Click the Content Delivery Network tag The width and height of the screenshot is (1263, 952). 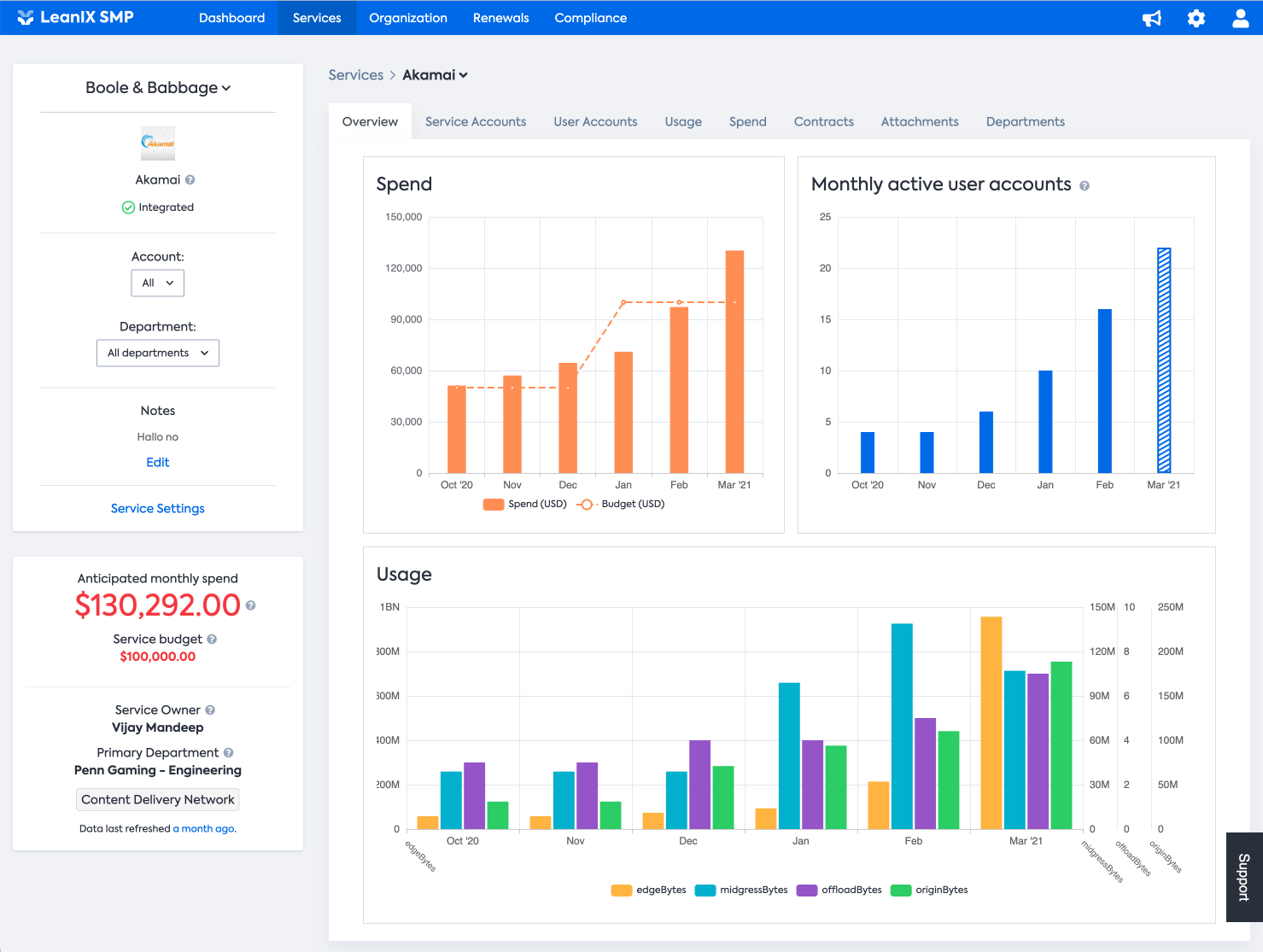(x=158, y=800)
